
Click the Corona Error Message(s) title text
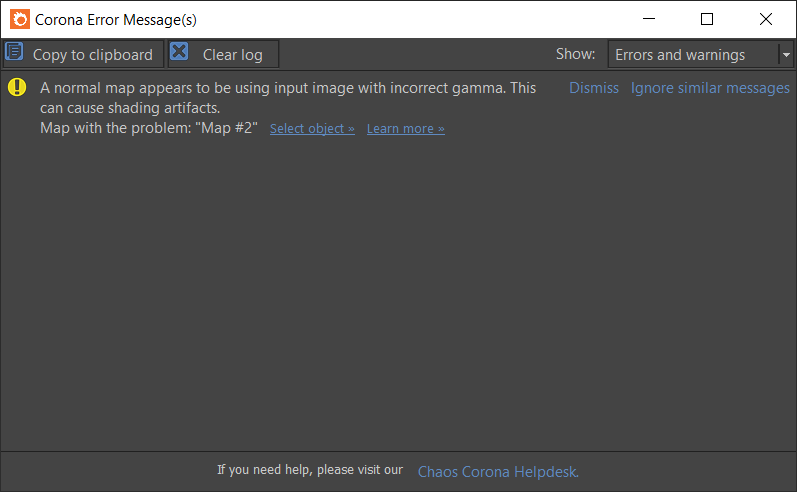(x=116, y=20)
